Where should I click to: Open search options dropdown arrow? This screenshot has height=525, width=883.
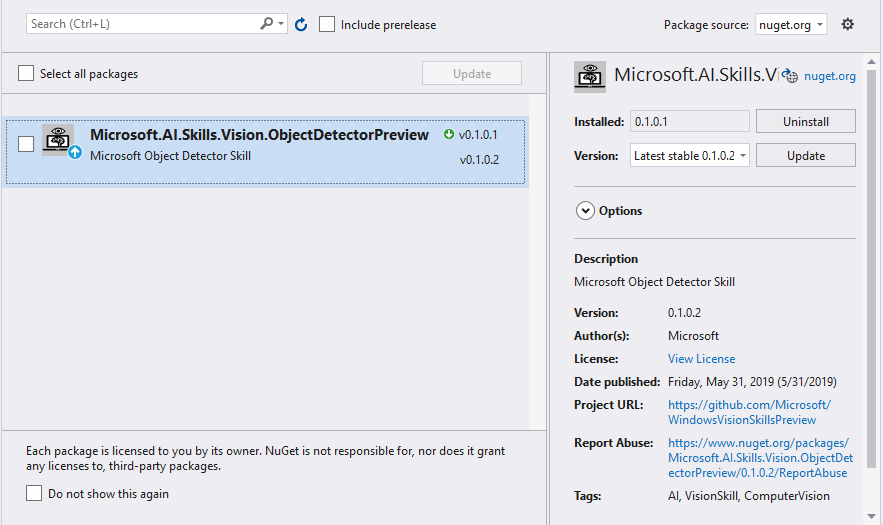(x=281, y=24)
